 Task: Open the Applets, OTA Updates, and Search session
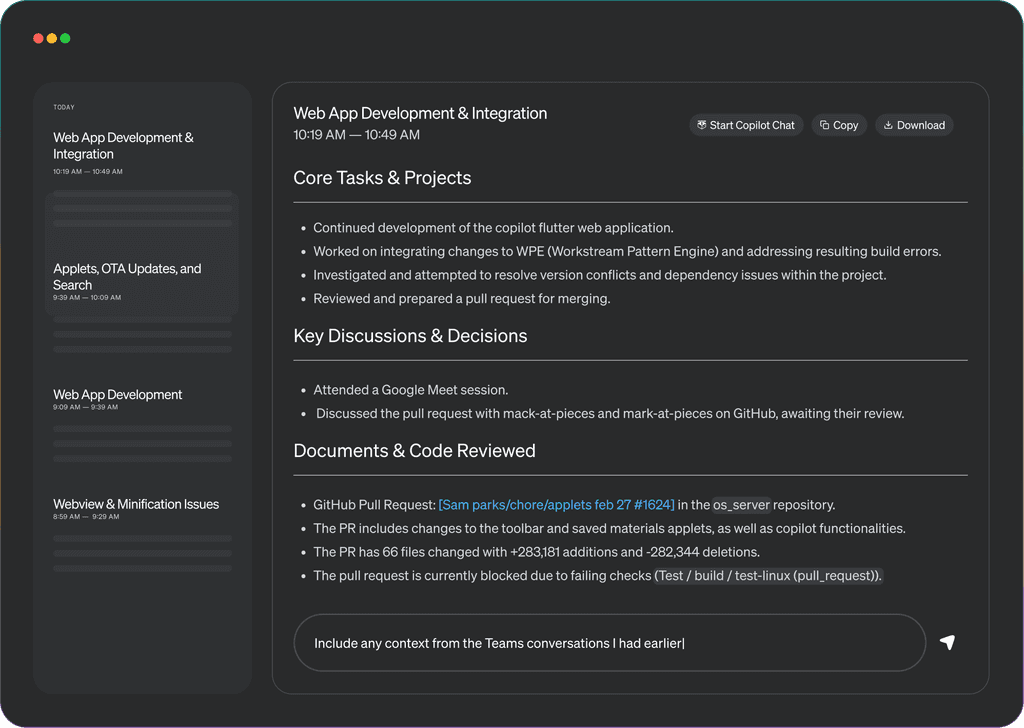(x=127, y=277)
